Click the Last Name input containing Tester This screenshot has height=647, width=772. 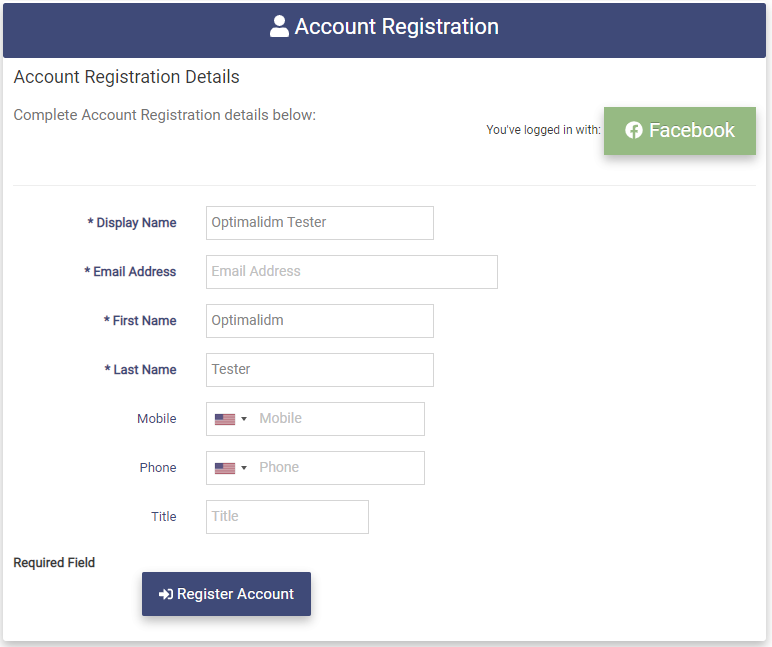(319, 370)
